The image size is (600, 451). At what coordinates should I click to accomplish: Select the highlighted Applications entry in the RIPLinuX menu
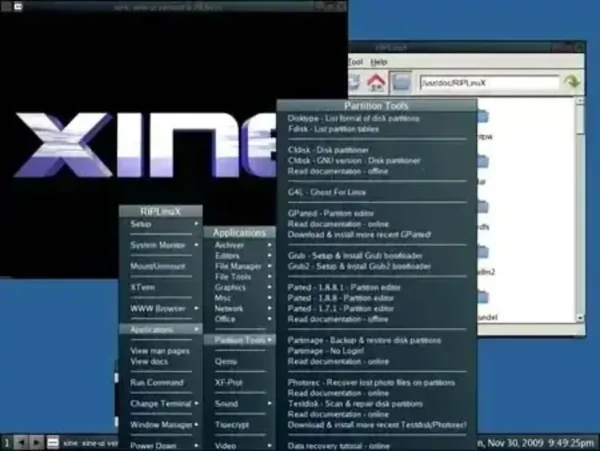160,329
